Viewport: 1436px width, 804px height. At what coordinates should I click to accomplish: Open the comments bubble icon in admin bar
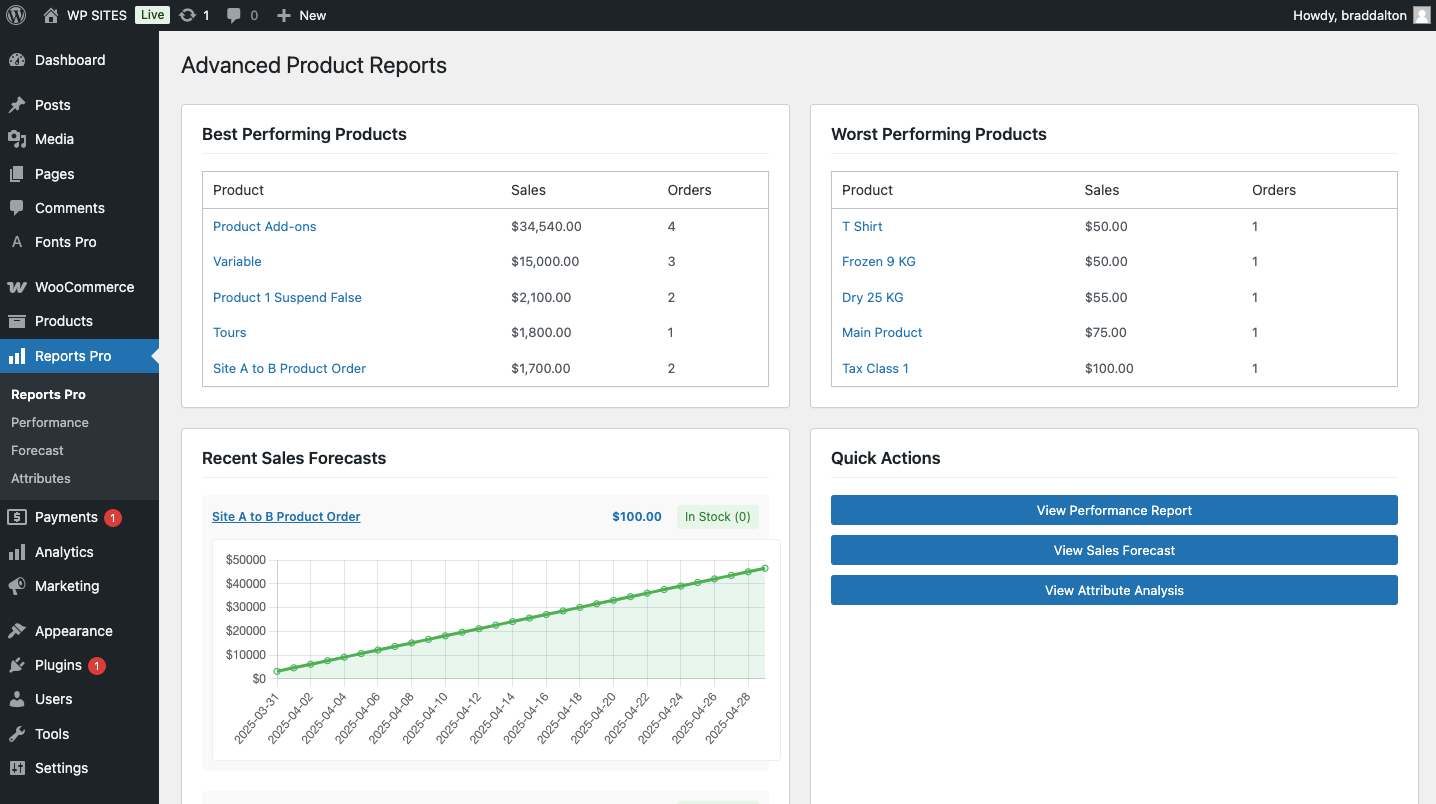pyautogui.click(x=234, y=15)
